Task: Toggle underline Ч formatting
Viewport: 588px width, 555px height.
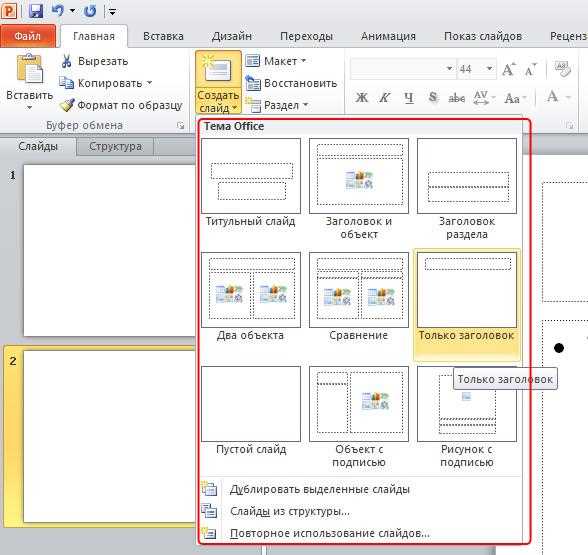Action: 409,98
